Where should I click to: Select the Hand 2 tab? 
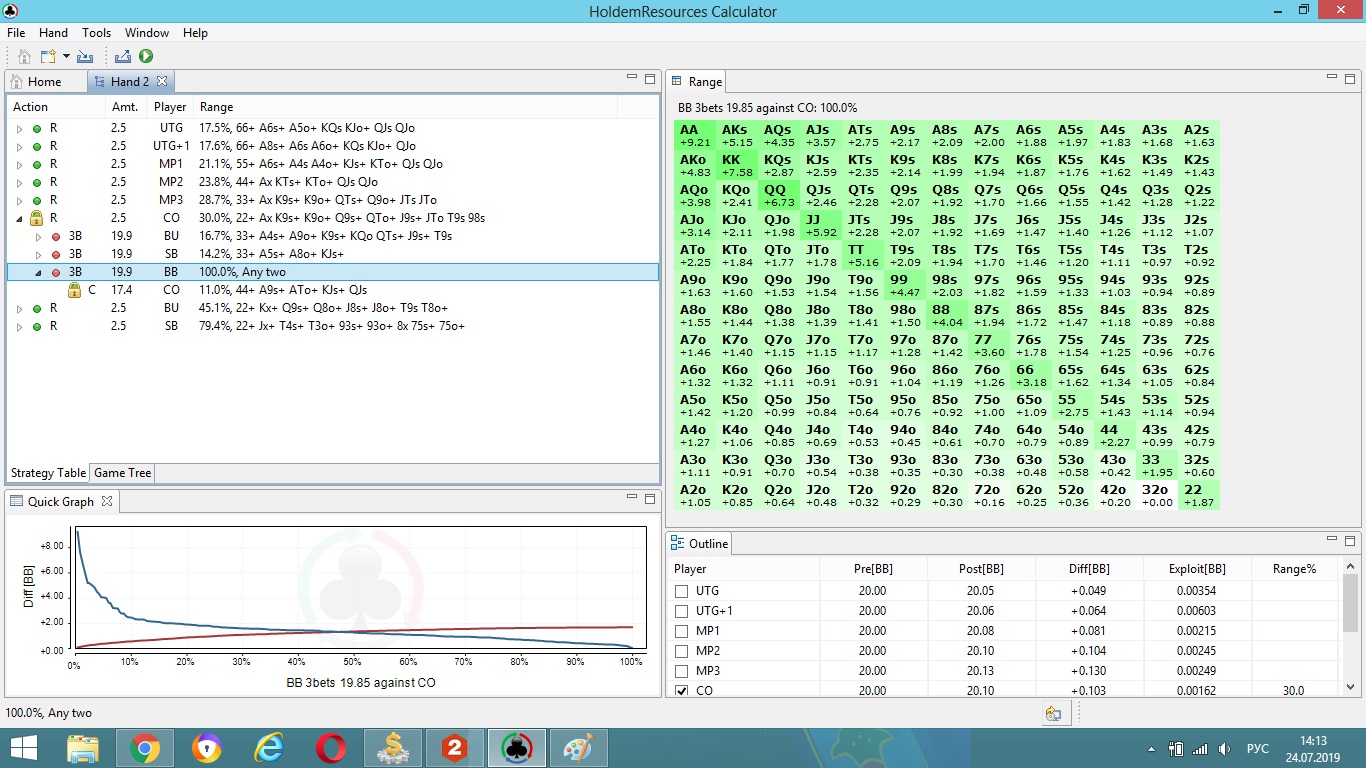tap(130, 82)
